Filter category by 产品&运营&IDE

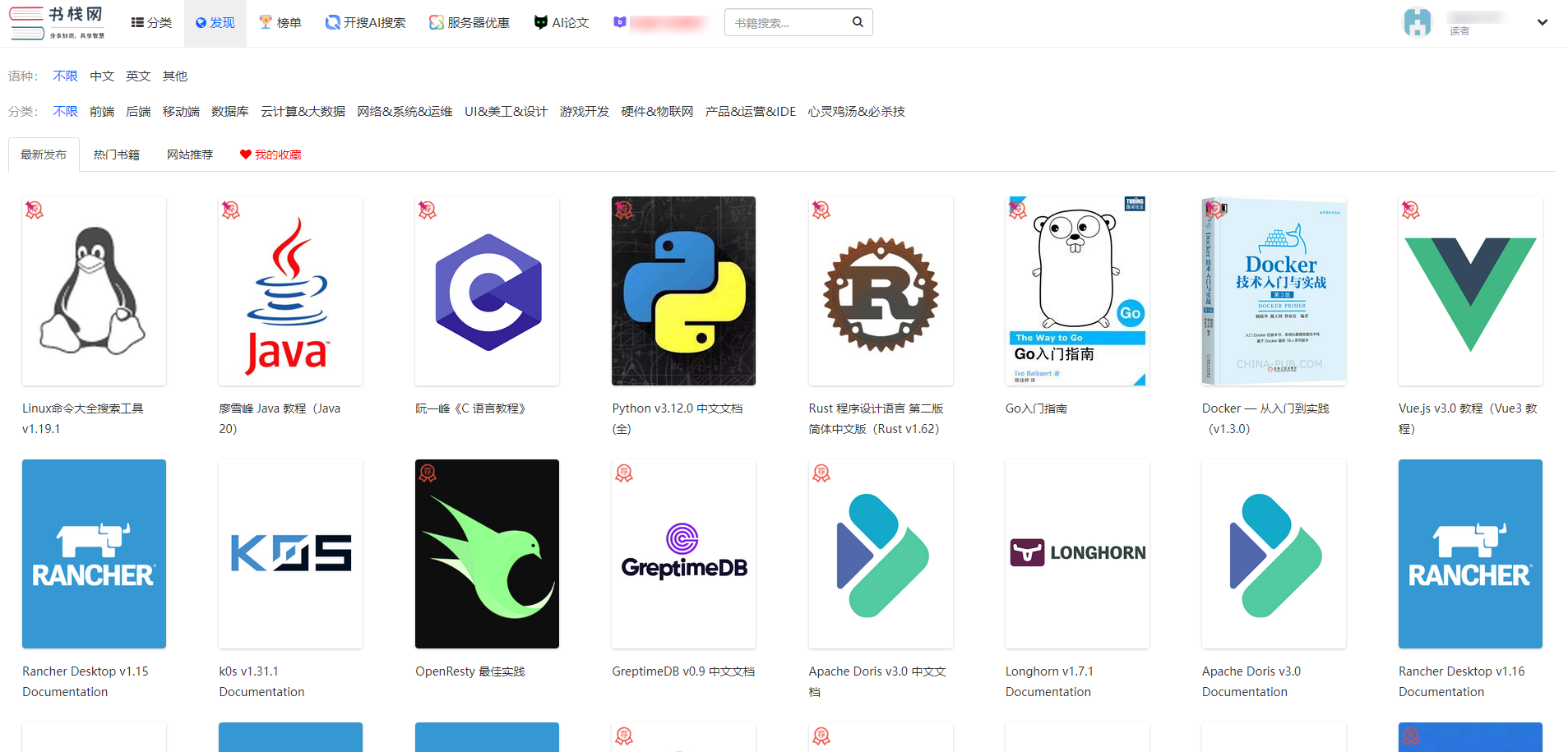(751, 112)
